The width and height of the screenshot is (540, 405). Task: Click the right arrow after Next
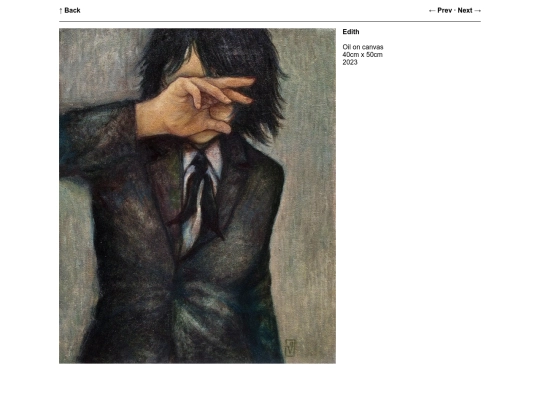click(477, 11)
